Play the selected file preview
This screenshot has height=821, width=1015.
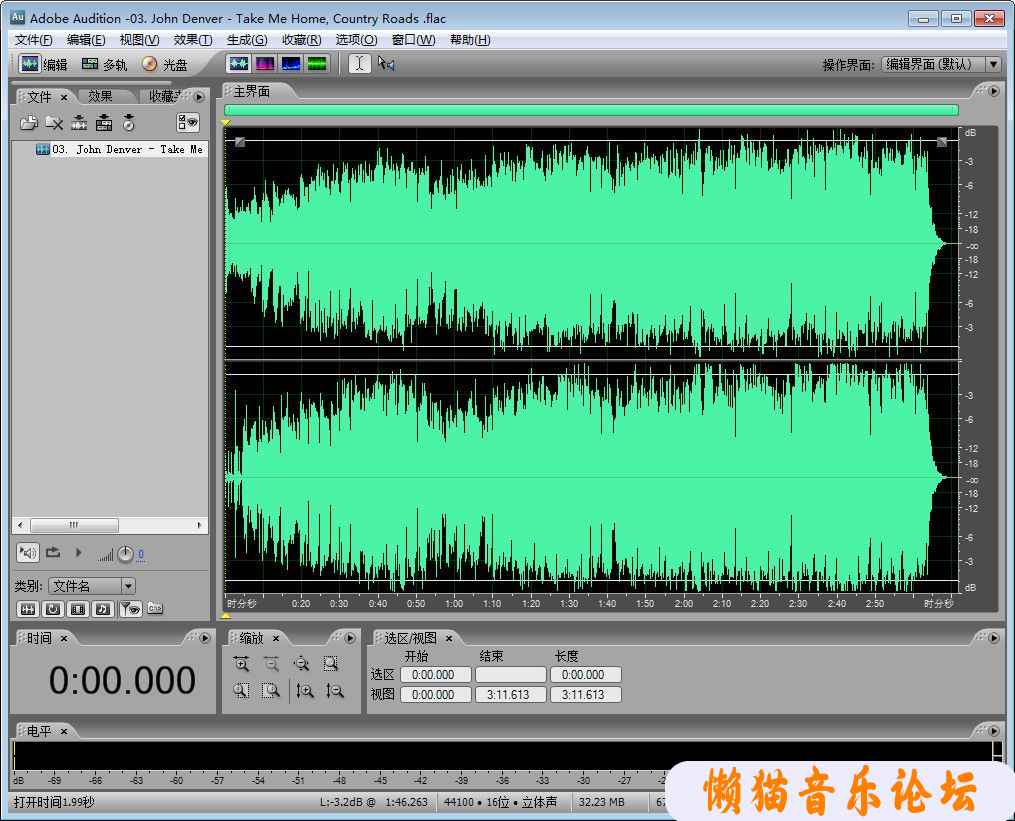78,552
